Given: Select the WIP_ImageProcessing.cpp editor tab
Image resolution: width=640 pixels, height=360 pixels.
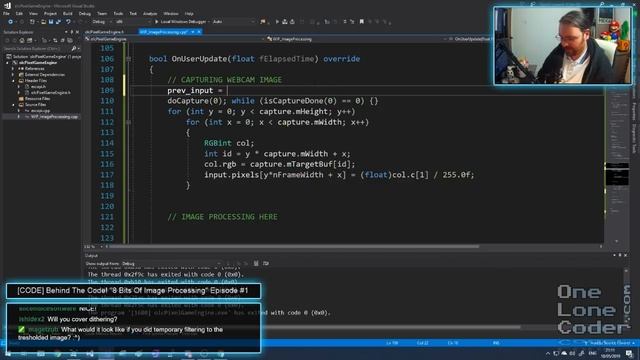Looking at the screenshot, I should coord(163,32).
